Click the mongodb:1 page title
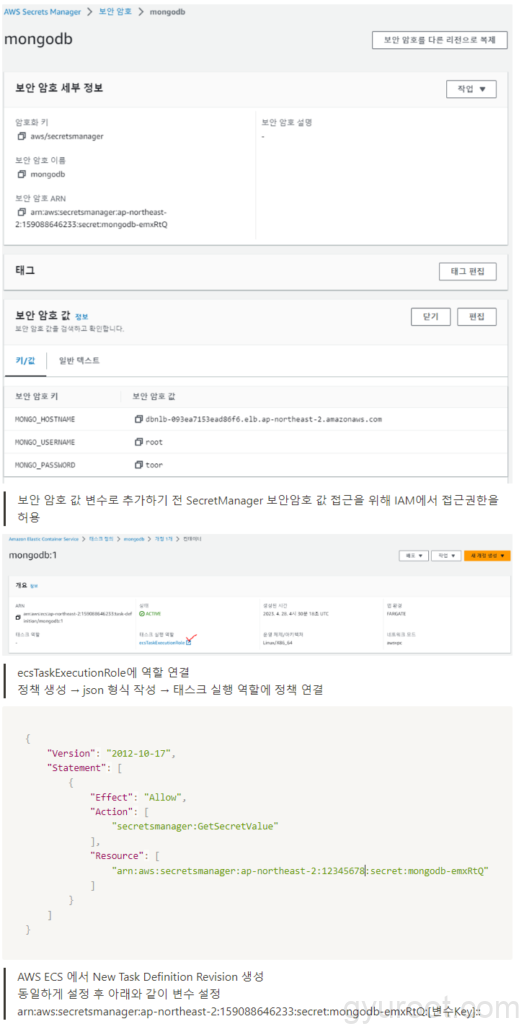This screenshot has height=1024, width=519. (33, 555)
